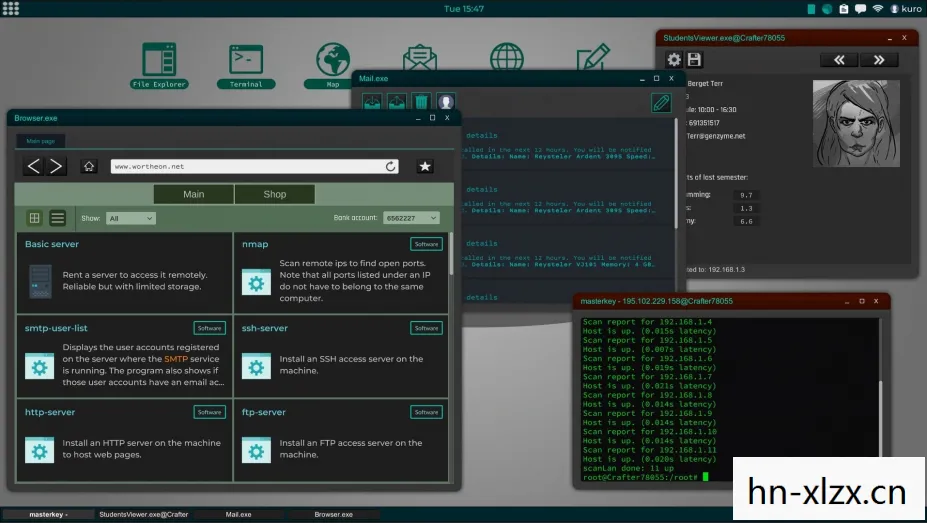Click the teal globe status icon in top bar
This screenshot has height=523, width=927.
827,8
